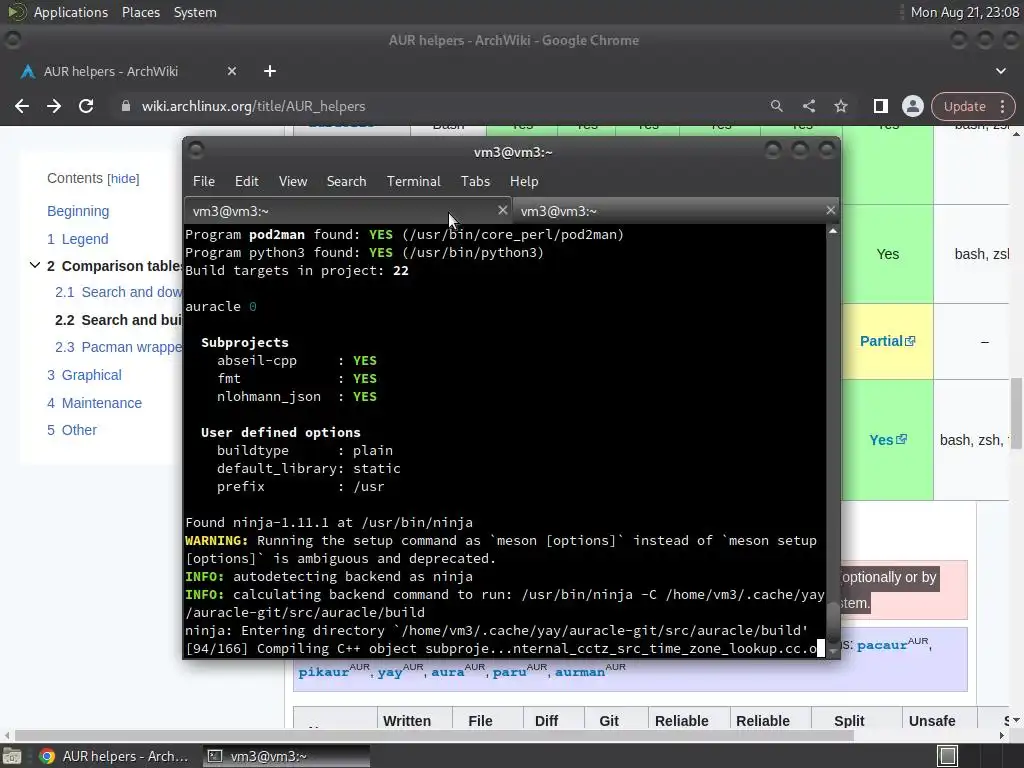This screenshot has height=768, width=1024.
Task: Go back in Chrome history
Action: (22, 106)
